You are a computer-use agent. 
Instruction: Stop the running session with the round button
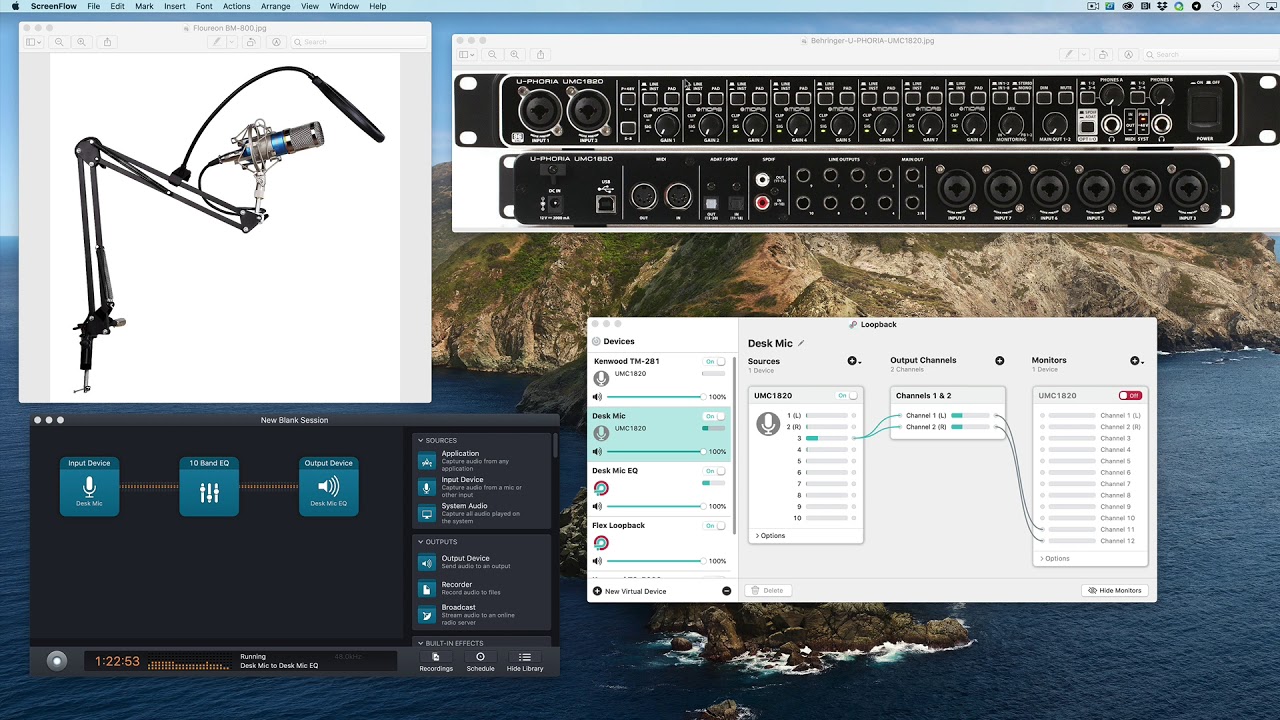[57, 661]
